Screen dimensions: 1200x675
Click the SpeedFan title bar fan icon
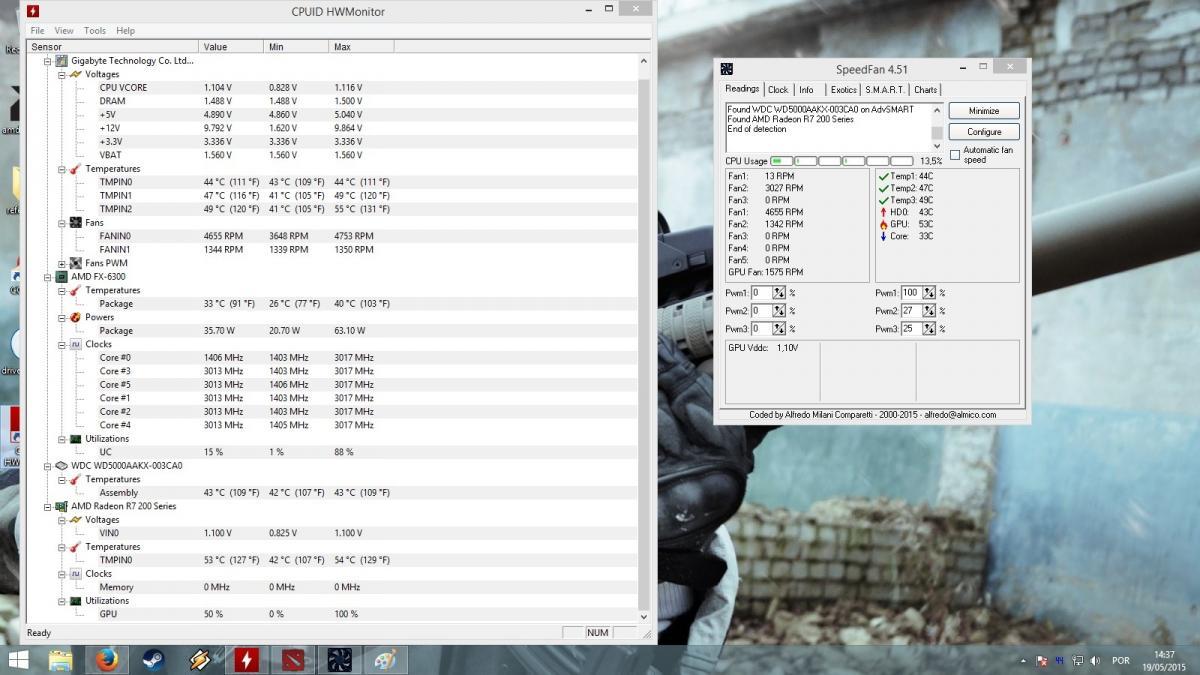(727, 68)
